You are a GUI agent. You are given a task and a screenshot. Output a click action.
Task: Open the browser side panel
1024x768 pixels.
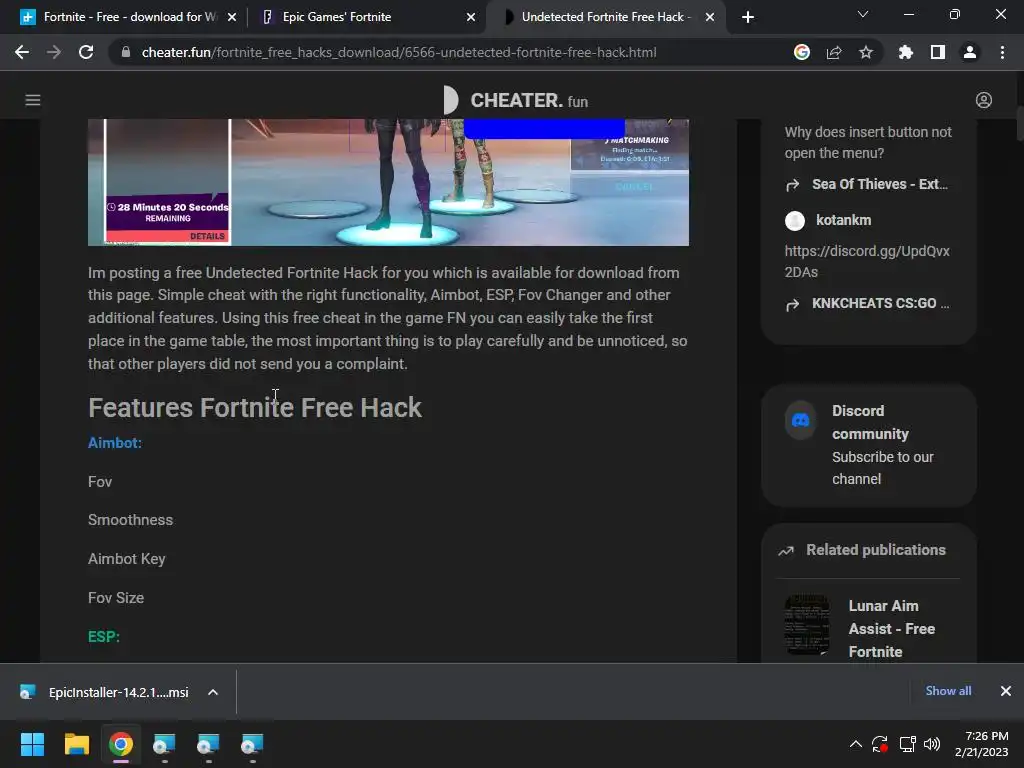click(x=937, y=52)
